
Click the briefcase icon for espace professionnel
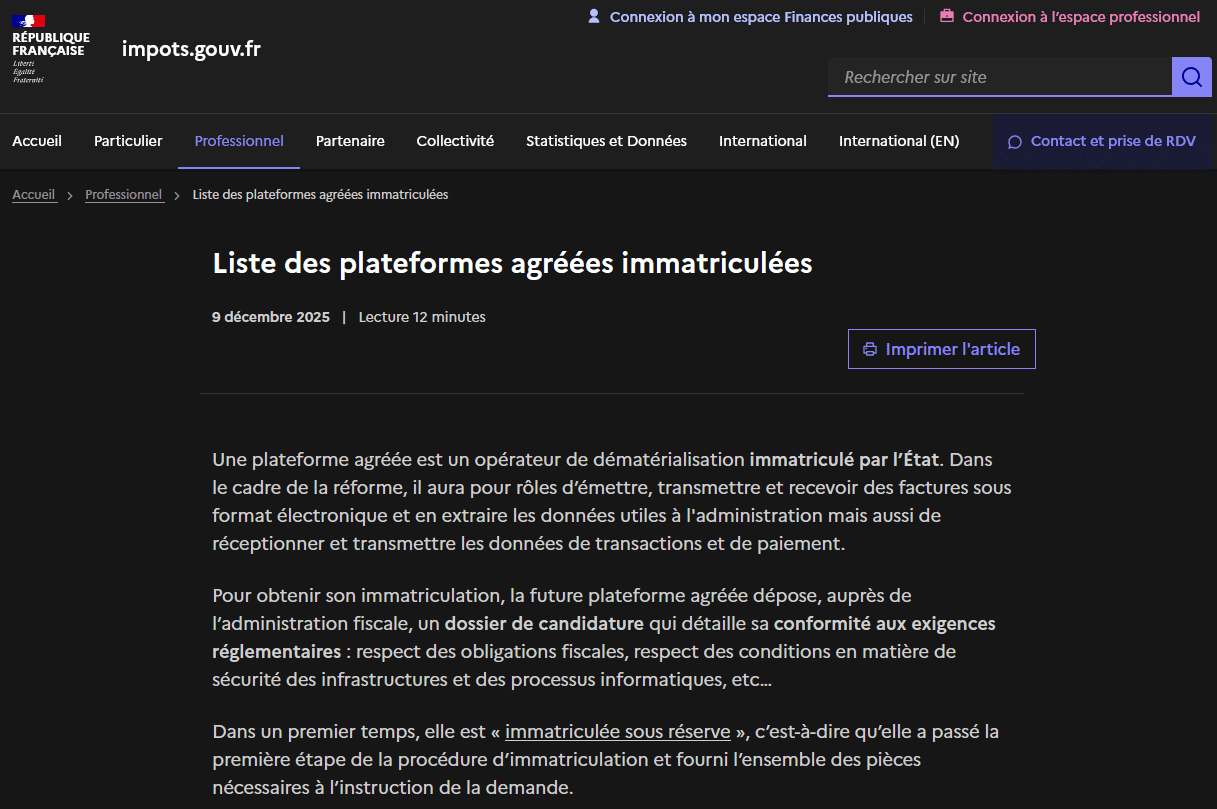click(x=946, y=16)
